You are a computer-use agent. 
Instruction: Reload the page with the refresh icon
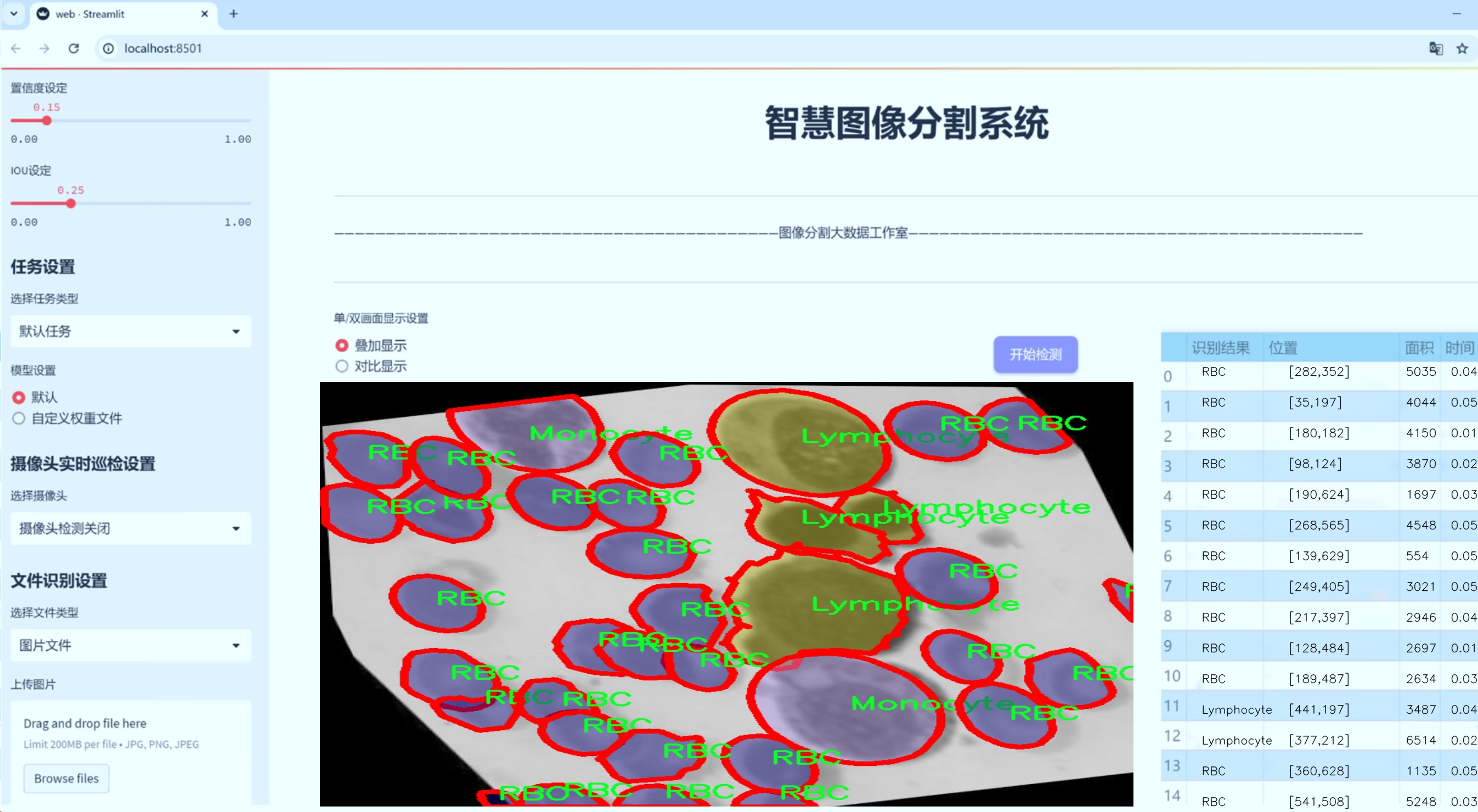[74, 48]
